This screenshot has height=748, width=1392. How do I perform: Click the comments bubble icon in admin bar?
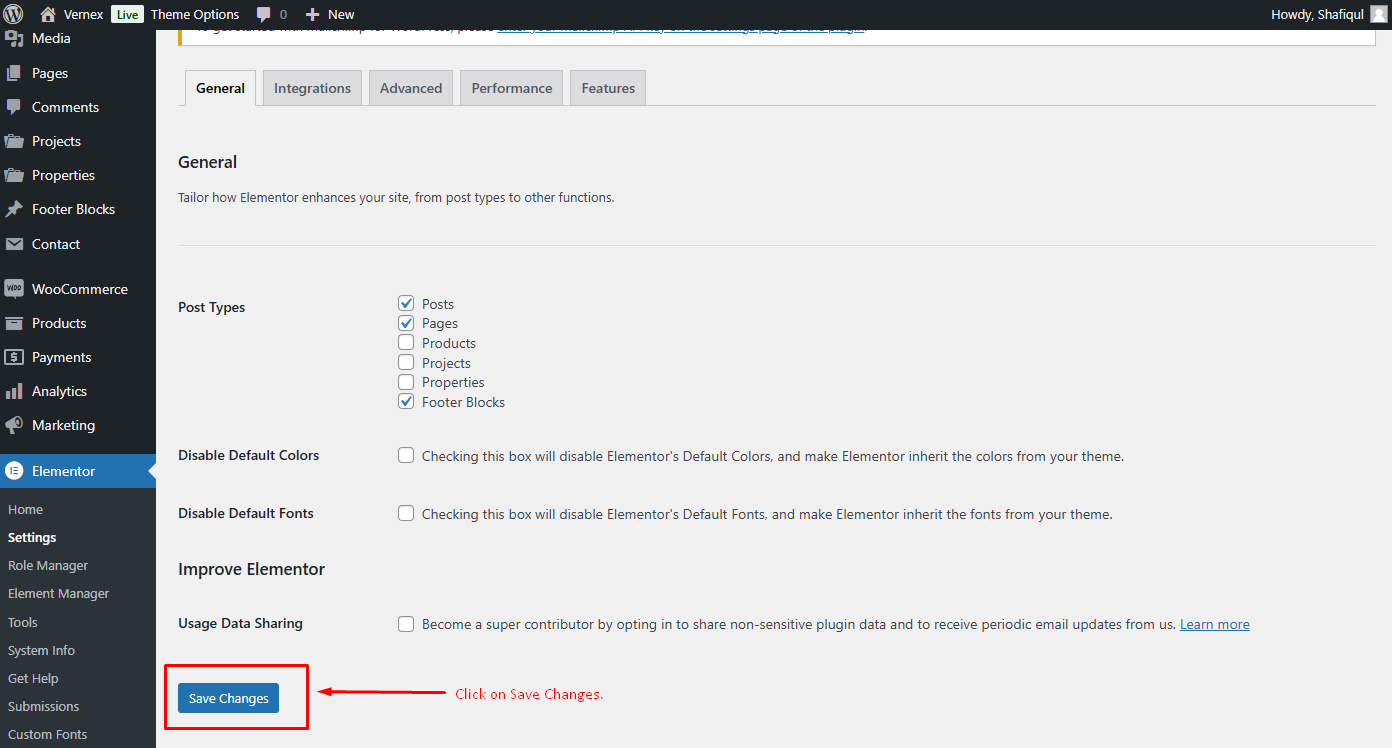tap(263, 14)
